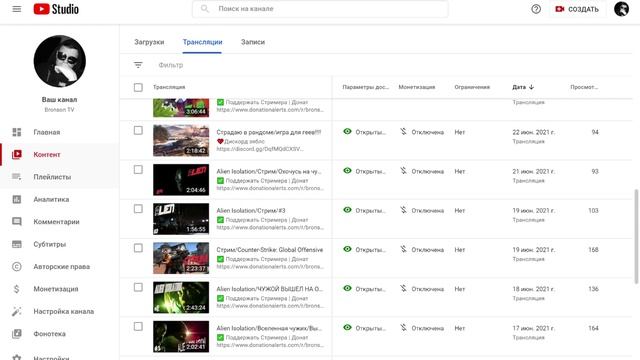Click monetization-off icon for 18 июн. stream

[403, 288]
